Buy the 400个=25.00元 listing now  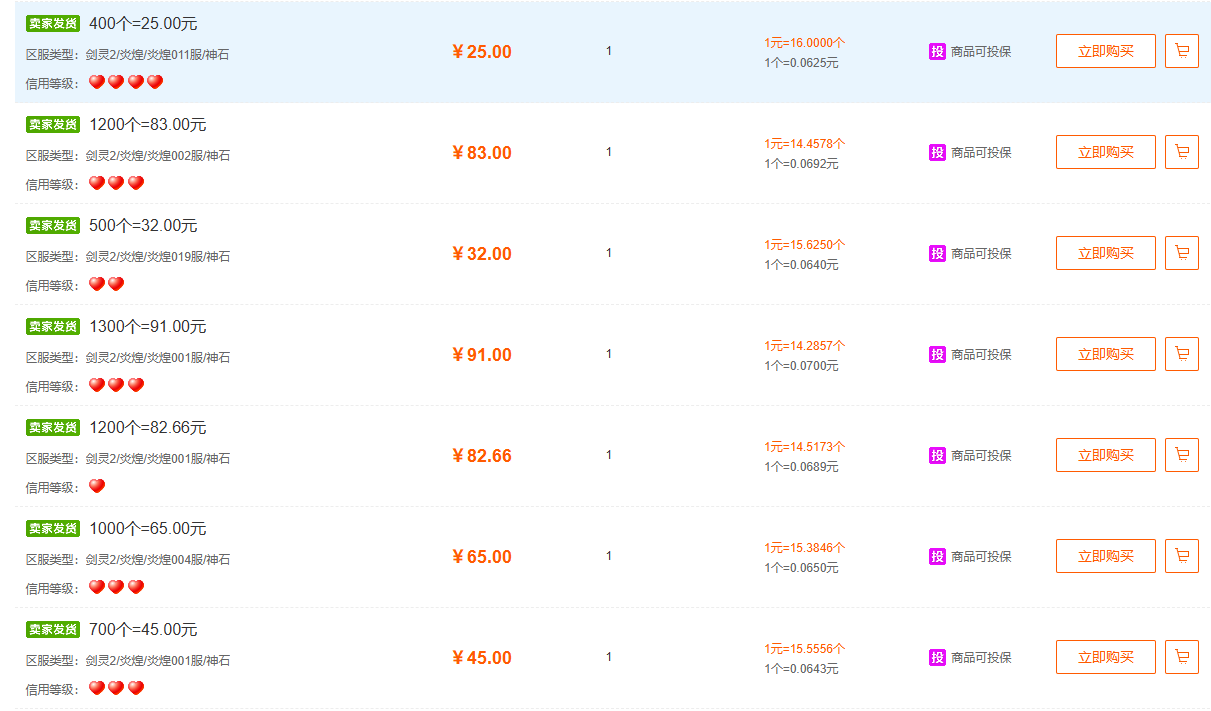point(1105,51)
